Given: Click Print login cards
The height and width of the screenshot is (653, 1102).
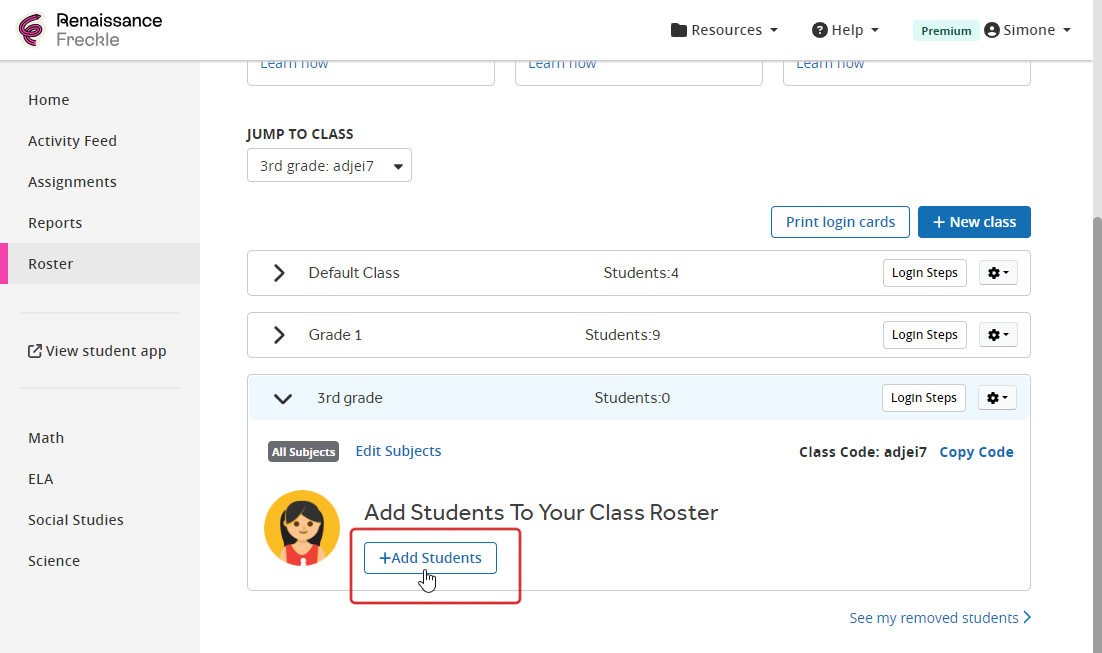Looking at the screenshot, I should (x=840, y=222).
